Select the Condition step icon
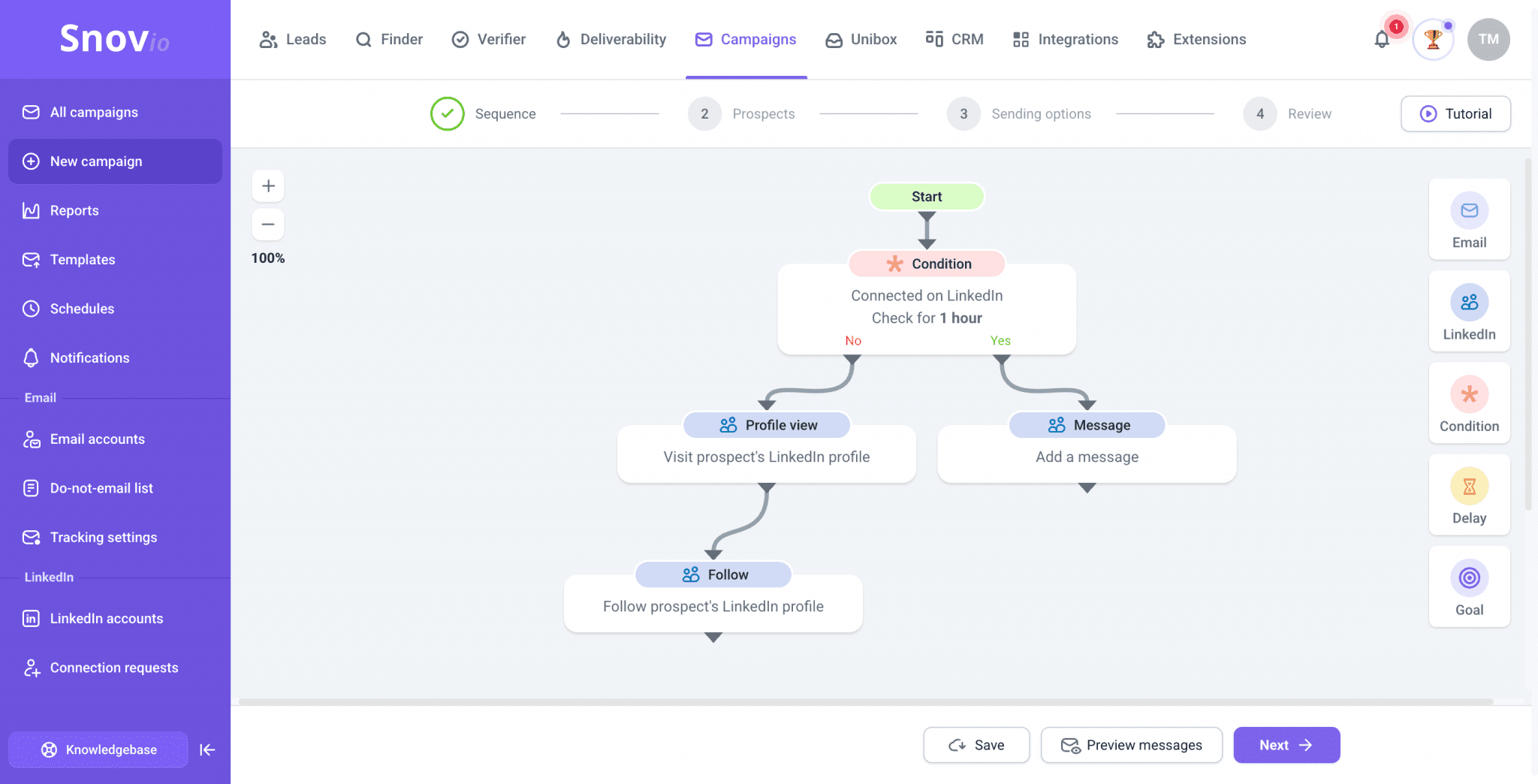1538x784 pixels. (1468, 403)
